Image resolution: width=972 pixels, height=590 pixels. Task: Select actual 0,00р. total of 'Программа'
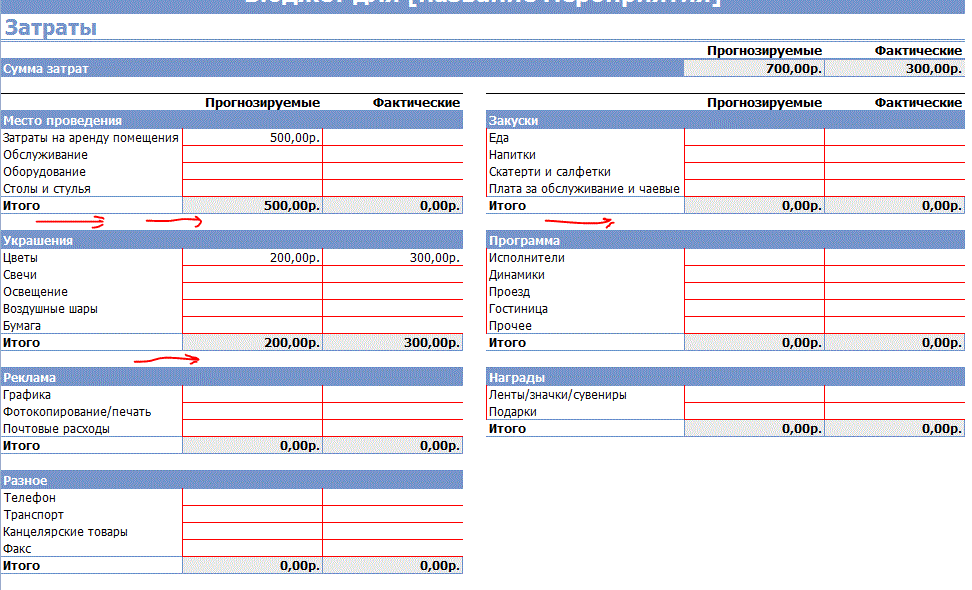895,342
